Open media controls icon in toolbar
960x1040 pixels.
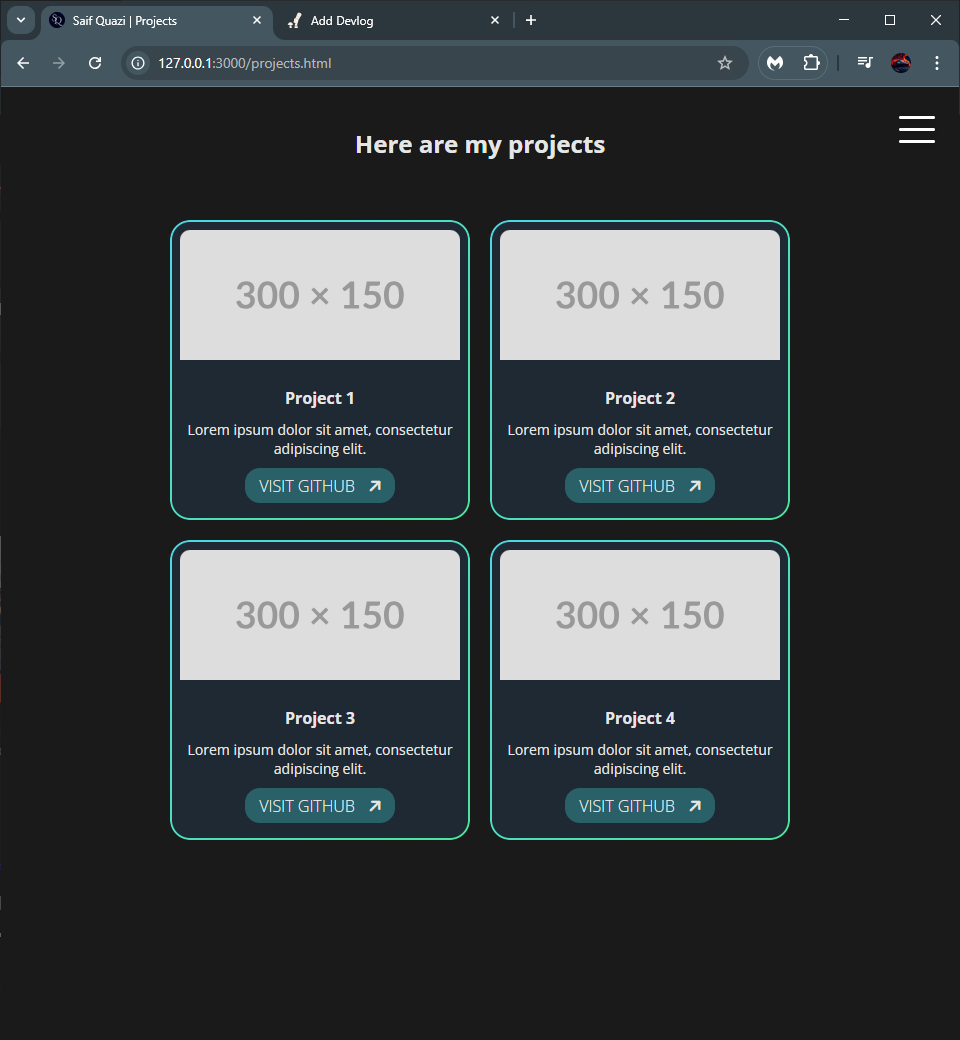pos(865,63)
